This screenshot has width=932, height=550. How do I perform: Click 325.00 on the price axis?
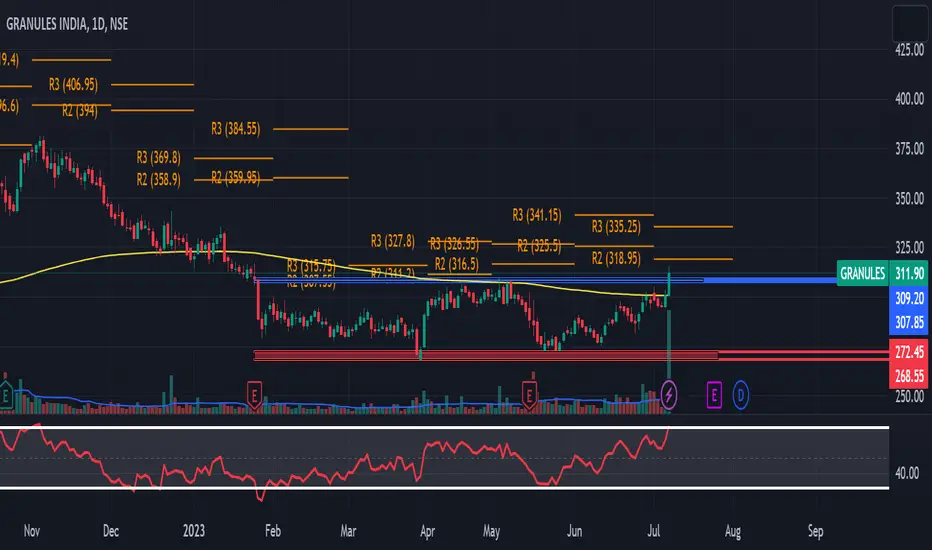[x=909, y=247]
